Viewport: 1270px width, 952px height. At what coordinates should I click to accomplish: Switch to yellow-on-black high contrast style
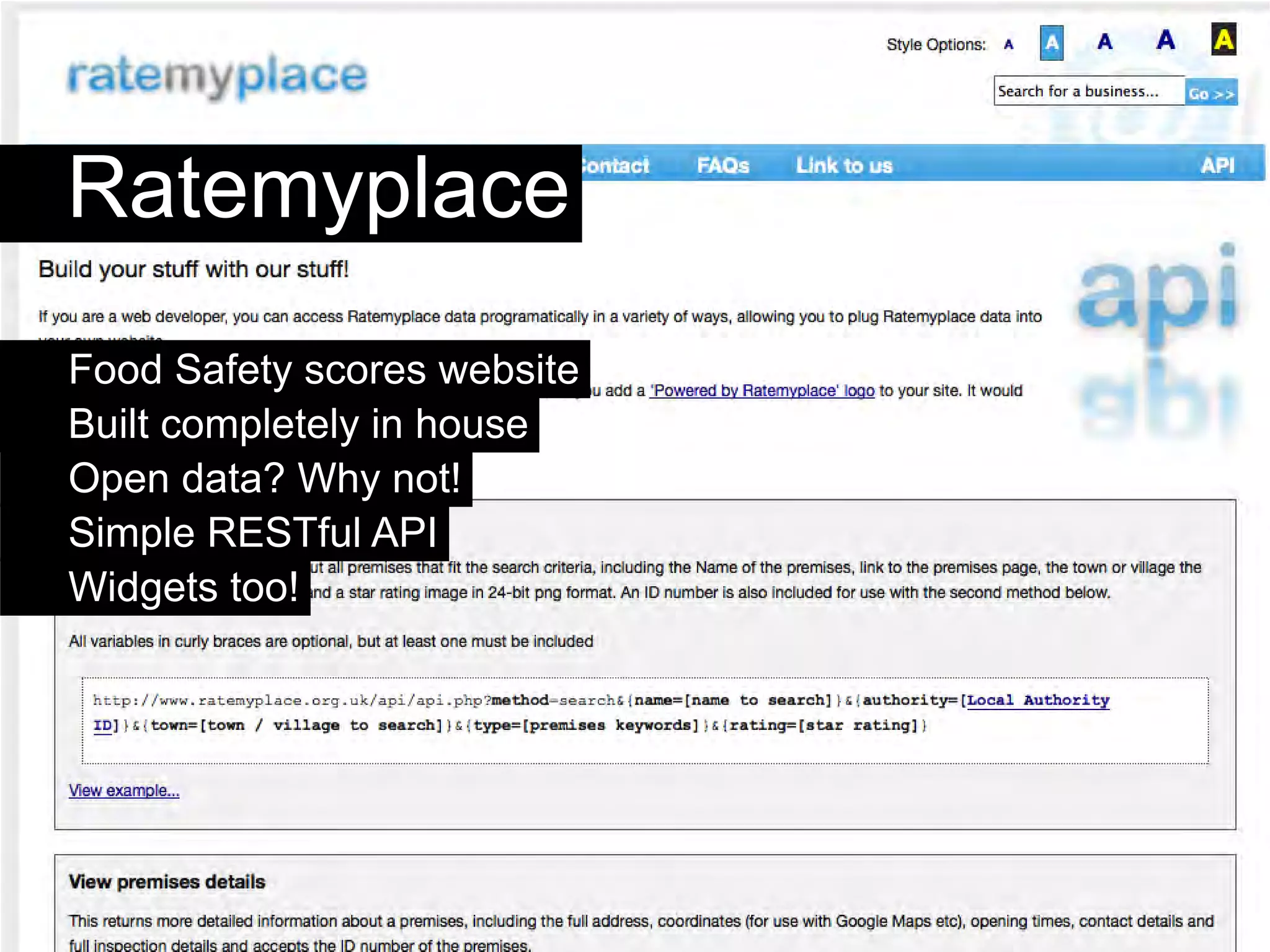tap(1223, 40)
